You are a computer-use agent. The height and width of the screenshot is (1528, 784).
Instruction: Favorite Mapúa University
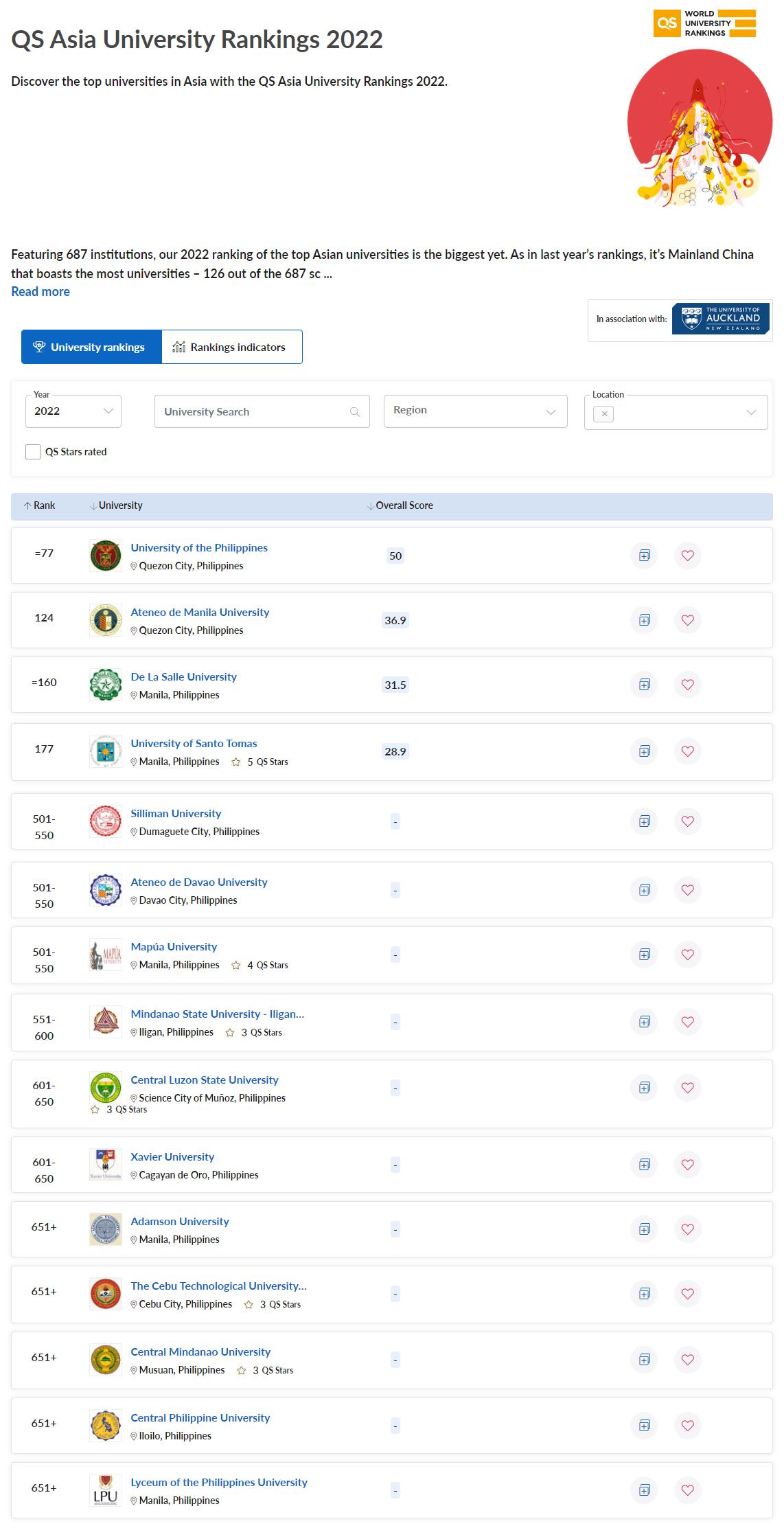[x=687, y=955]
